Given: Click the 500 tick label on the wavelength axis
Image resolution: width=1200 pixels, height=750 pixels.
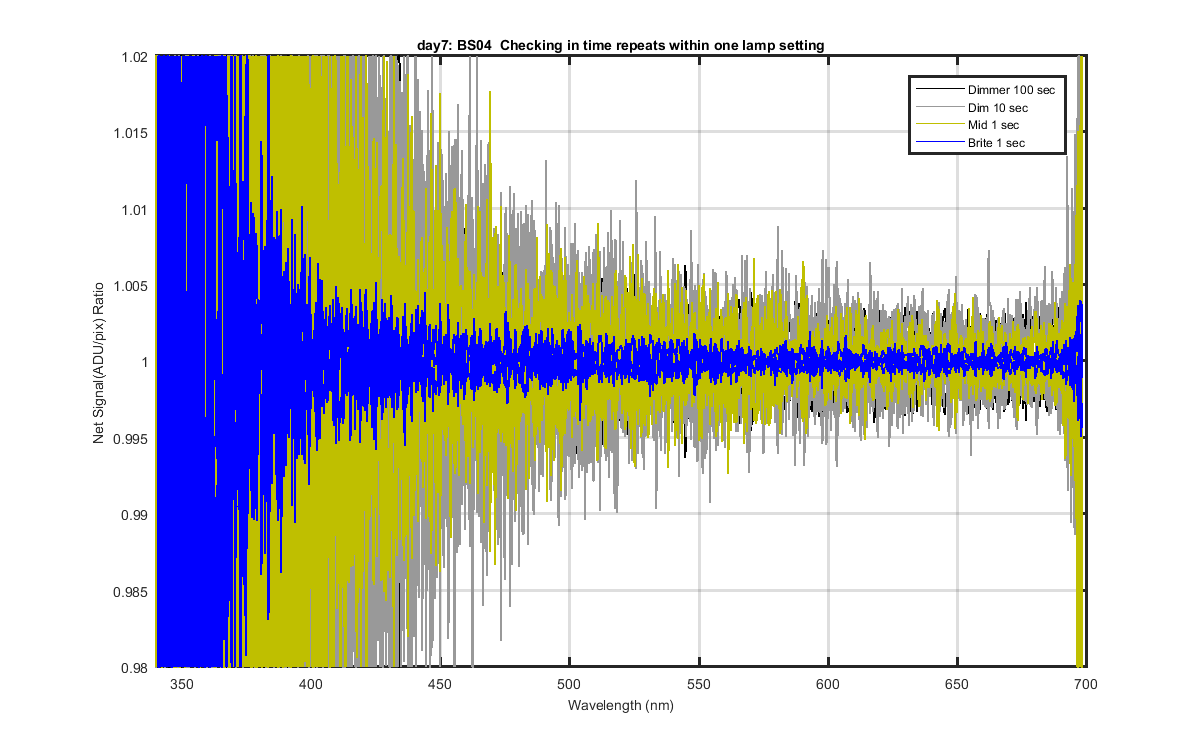Looking at the screenshot, I should tap(569, 685).
